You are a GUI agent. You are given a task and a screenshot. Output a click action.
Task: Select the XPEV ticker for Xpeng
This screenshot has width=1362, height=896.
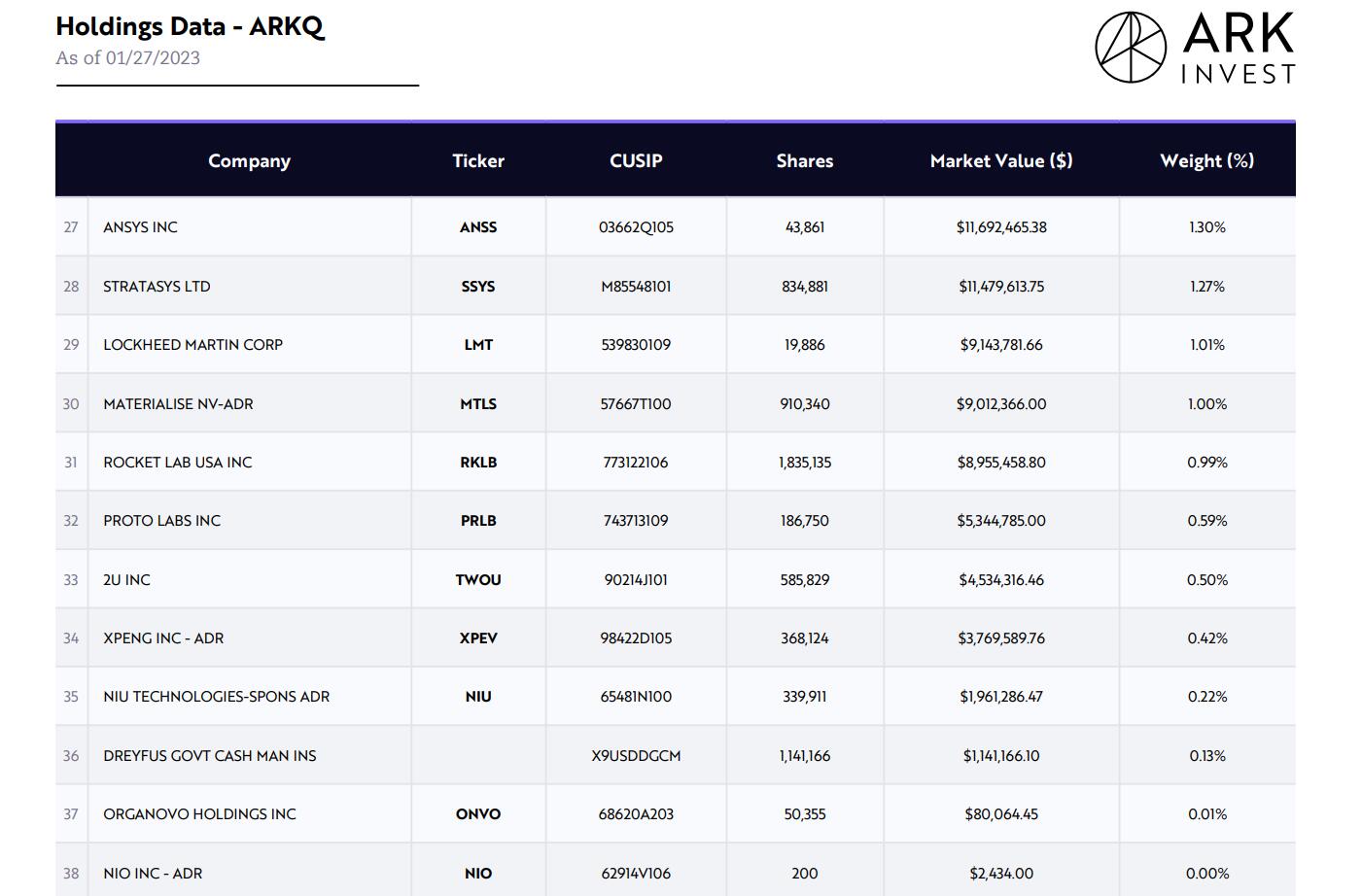pyautogui.click(x=478, y=638)
